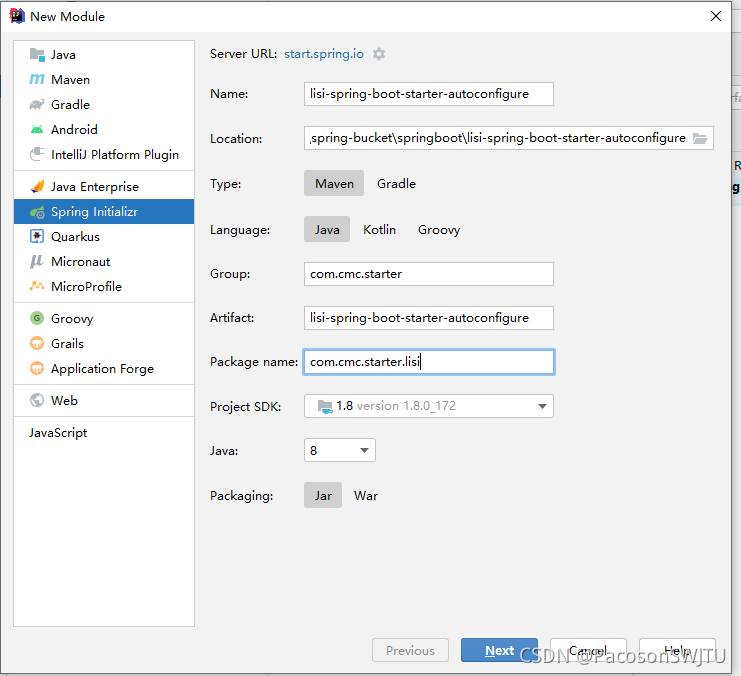741x676 pixels.
Task: Select Java Enterprise module type
Action: coord(104,186)
